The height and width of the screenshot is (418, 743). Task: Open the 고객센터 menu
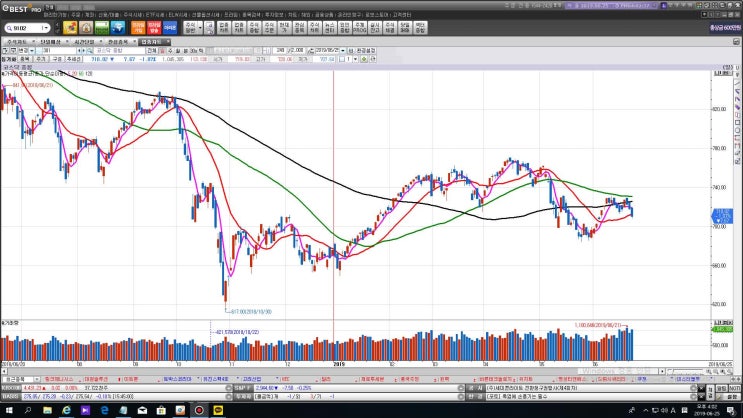tap(402, 15)
